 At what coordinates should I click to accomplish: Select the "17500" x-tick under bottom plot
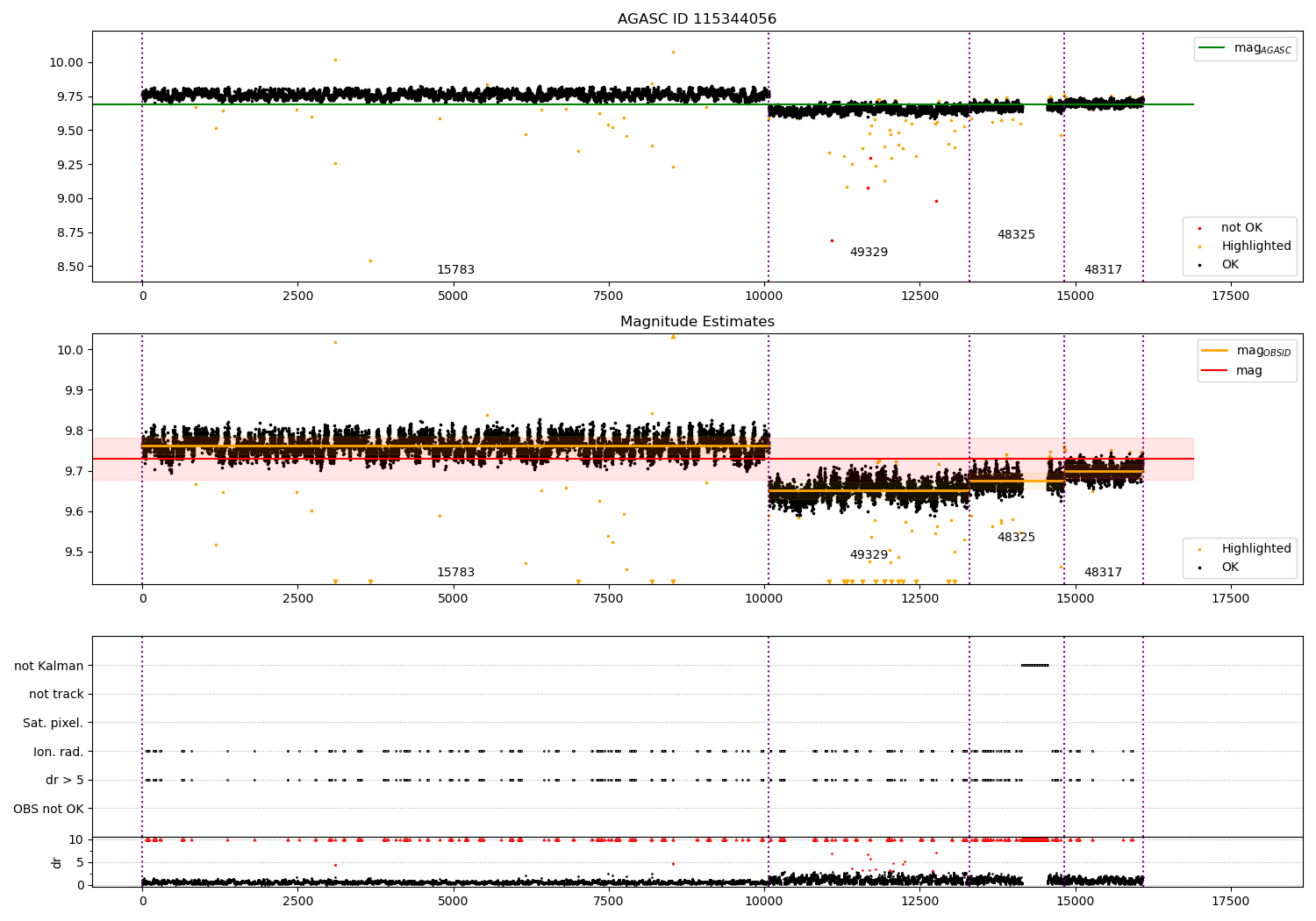pos(1230,902)
